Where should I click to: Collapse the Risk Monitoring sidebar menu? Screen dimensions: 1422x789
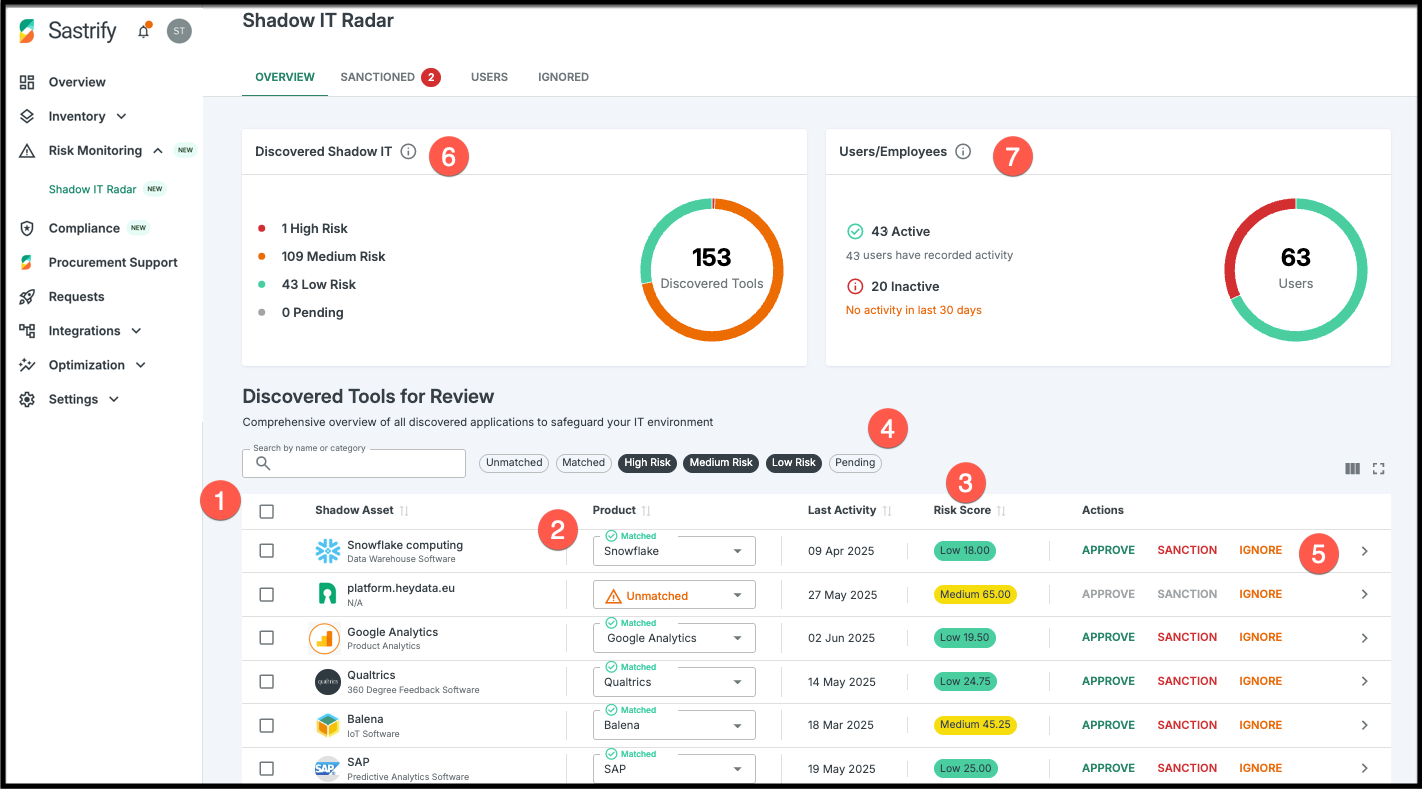[158, 151]
